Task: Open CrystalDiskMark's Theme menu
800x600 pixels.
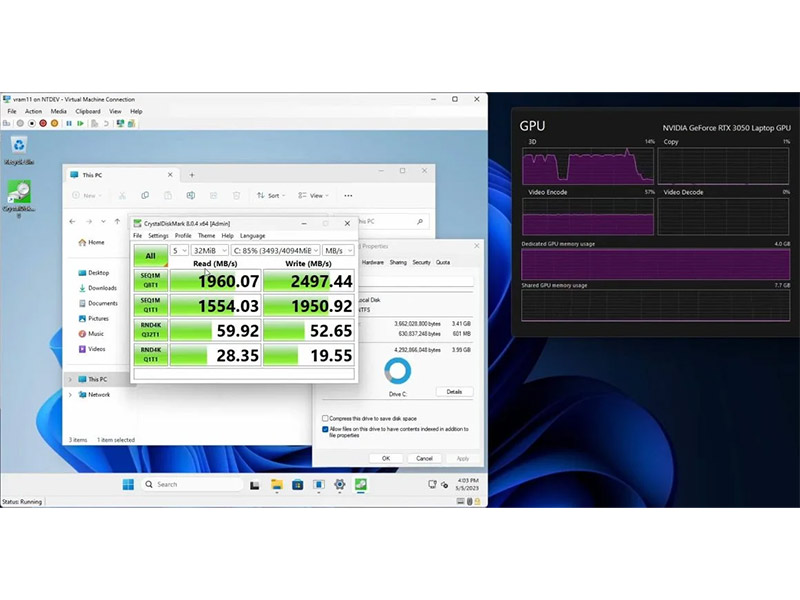Action: (206, 236)
